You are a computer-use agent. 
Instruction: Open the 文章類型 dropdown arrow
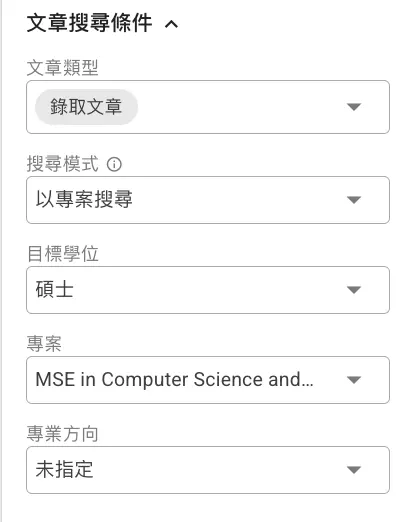point(354,107)
